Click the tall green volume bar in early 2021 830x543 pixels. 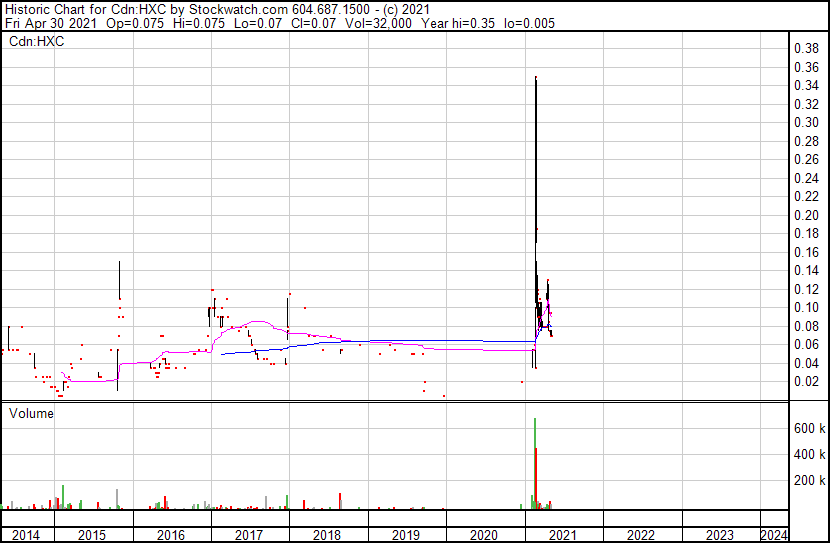[x=535, y=464]
